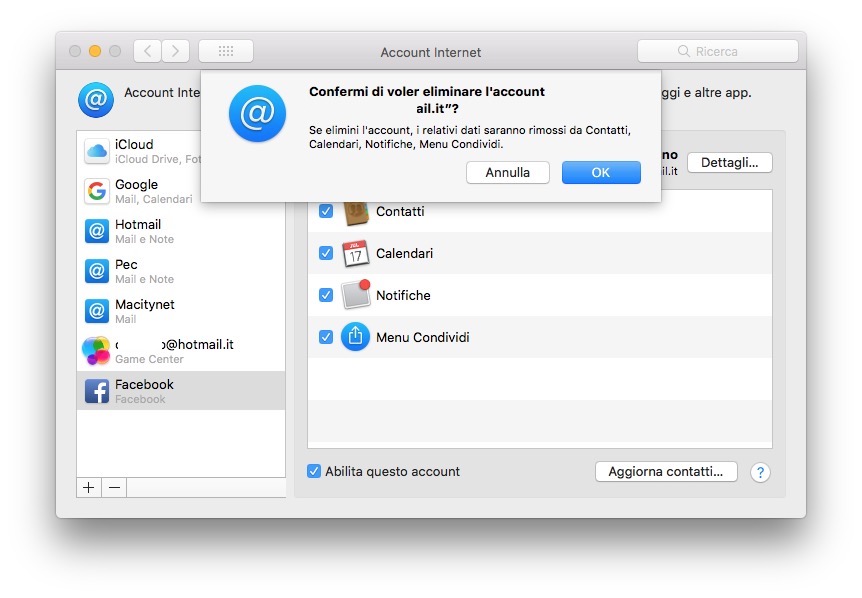The image size is (862, 598).
Task: Click the Notifiche notification icon
Action: click(356, 295)
